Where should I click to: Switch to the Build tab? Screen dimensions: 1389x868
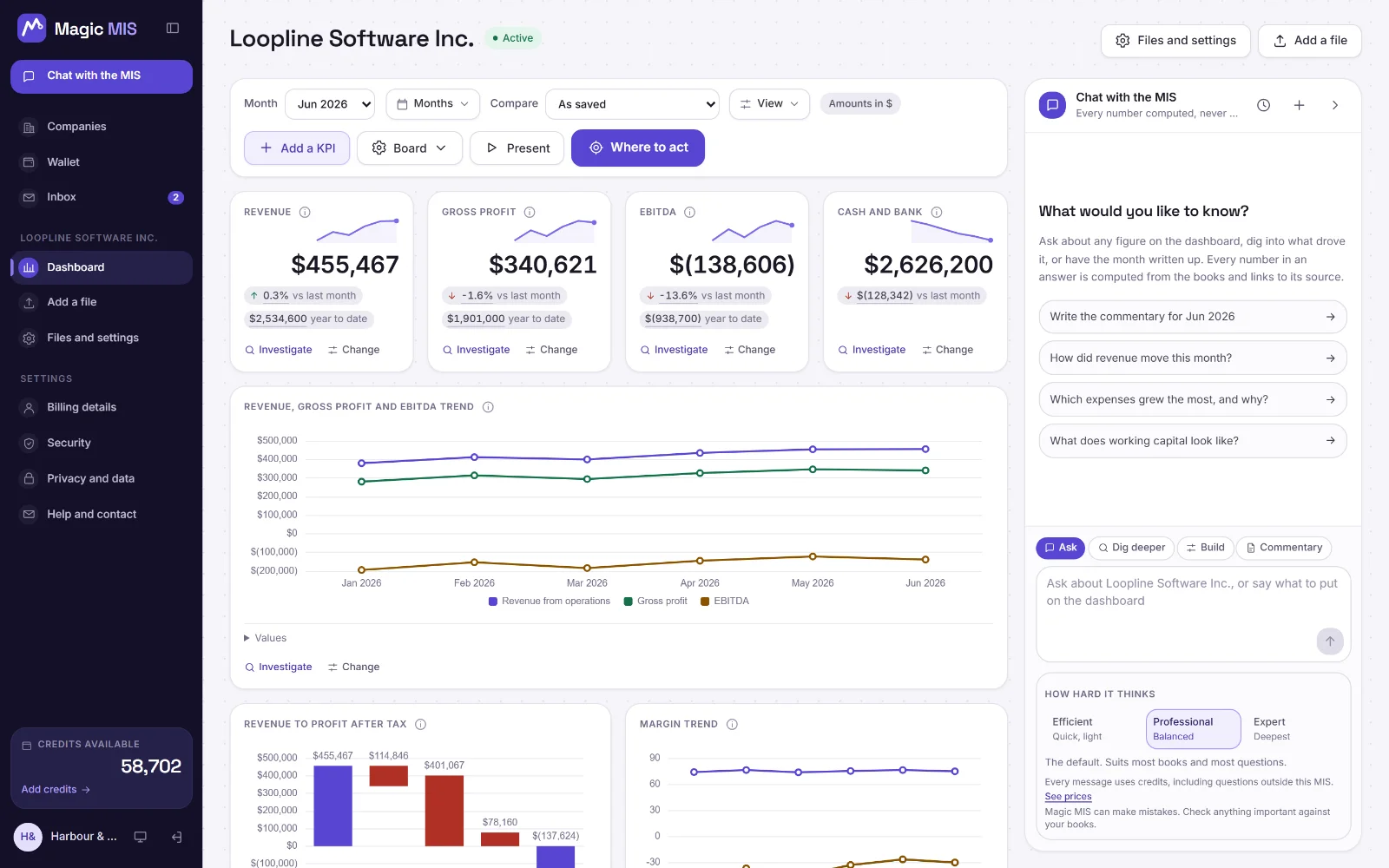[1205, 548]
